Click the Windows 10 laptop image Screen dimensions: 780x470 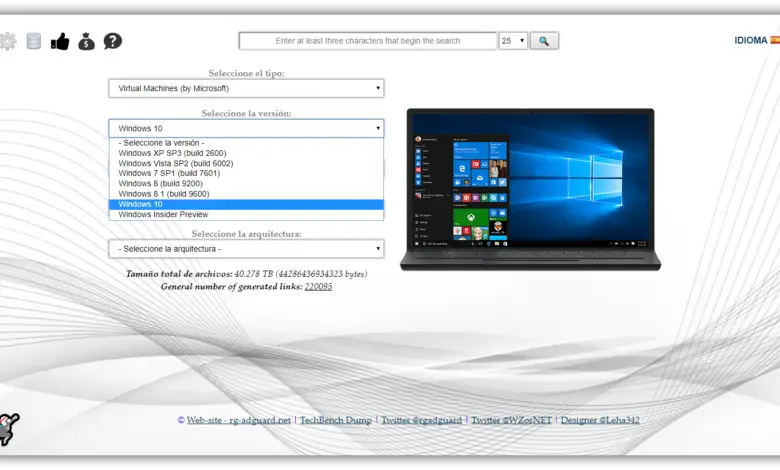[x=530, y=189]
